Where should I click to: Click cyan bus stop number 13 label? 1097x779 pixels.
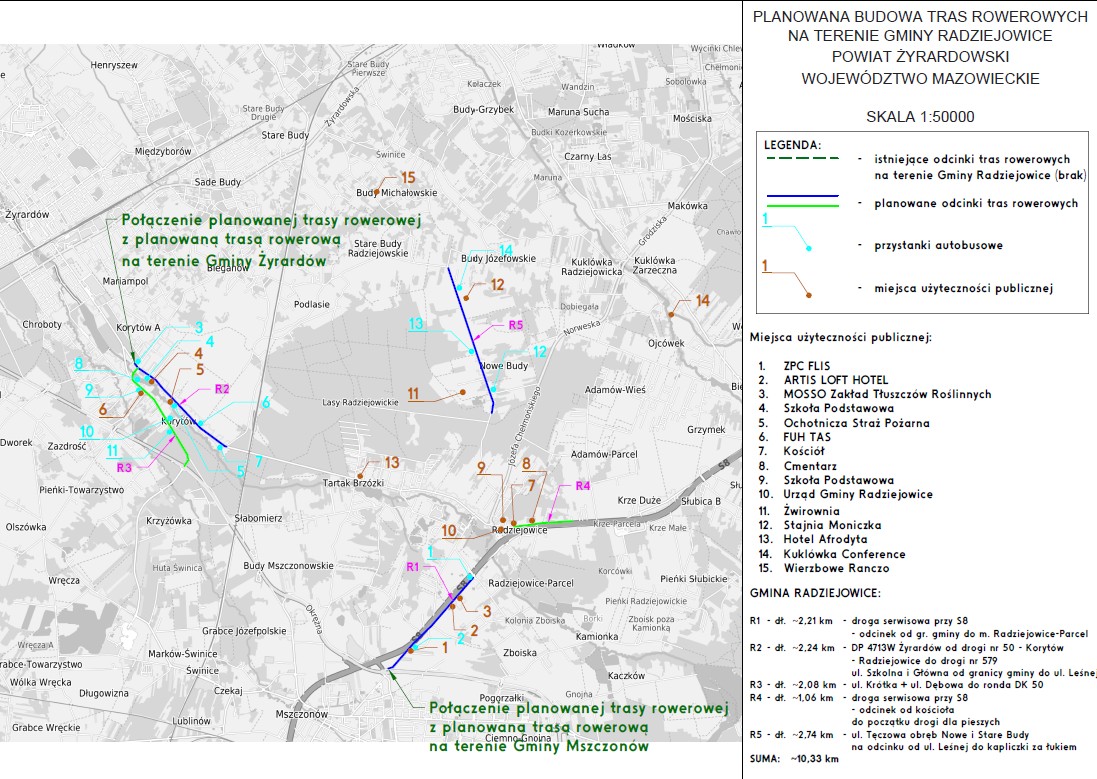click(417, 324)
